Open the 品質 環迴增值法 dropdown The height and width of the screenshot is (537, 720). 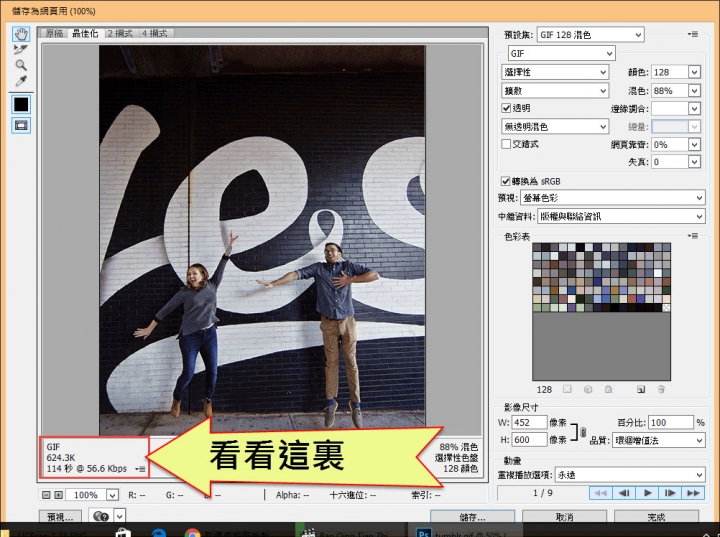click(658, 441)
